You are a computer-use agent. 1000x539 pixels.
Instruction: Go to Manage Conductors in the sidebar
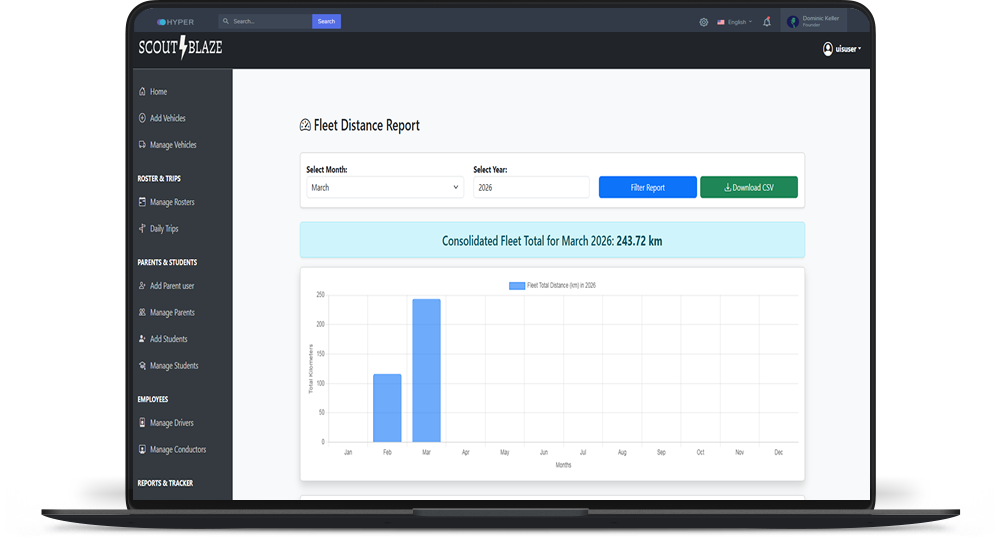click(177, 450)
